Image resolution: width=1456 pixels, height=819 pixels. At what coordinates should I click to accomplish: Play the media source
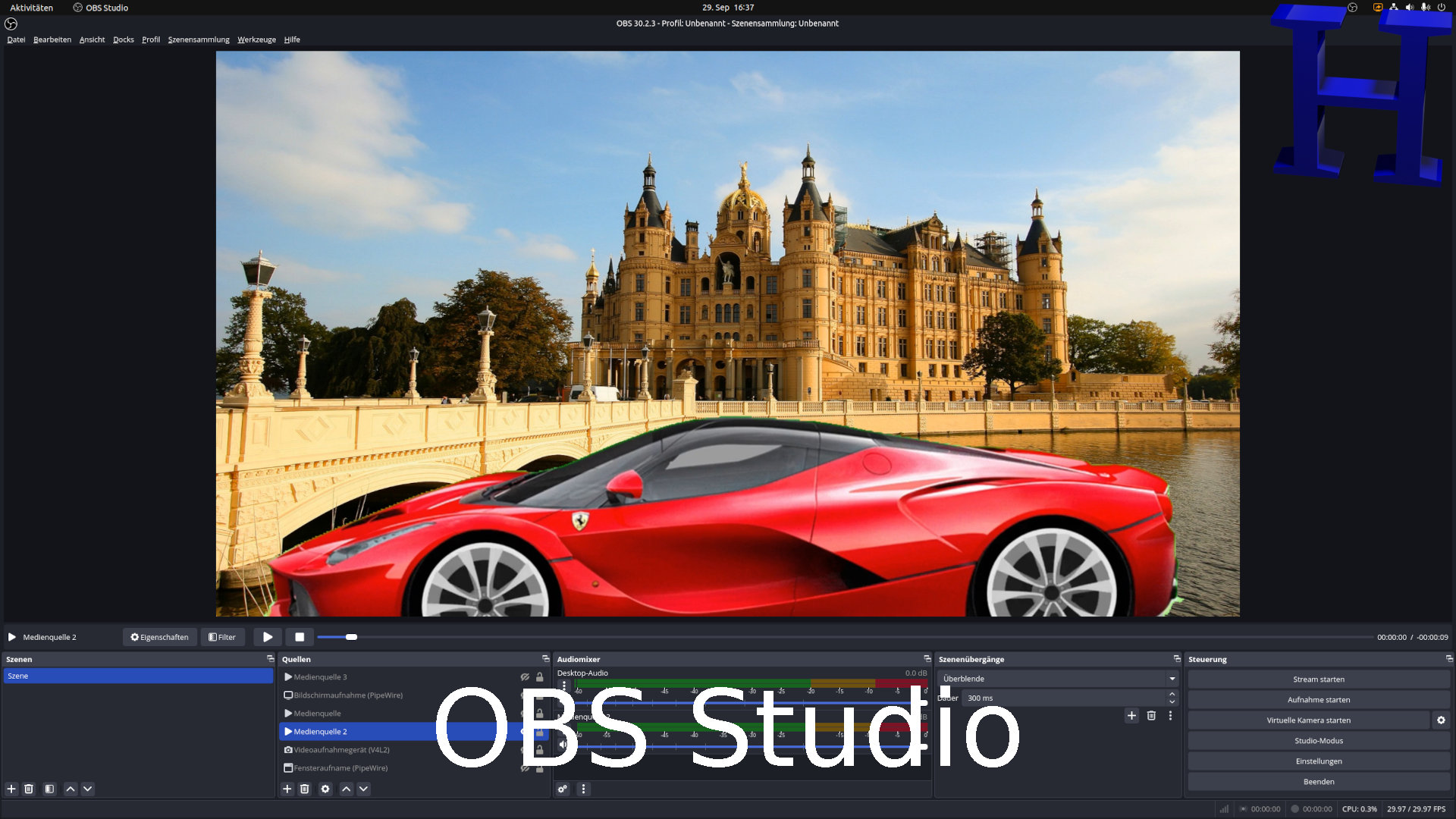click(268, 637)
